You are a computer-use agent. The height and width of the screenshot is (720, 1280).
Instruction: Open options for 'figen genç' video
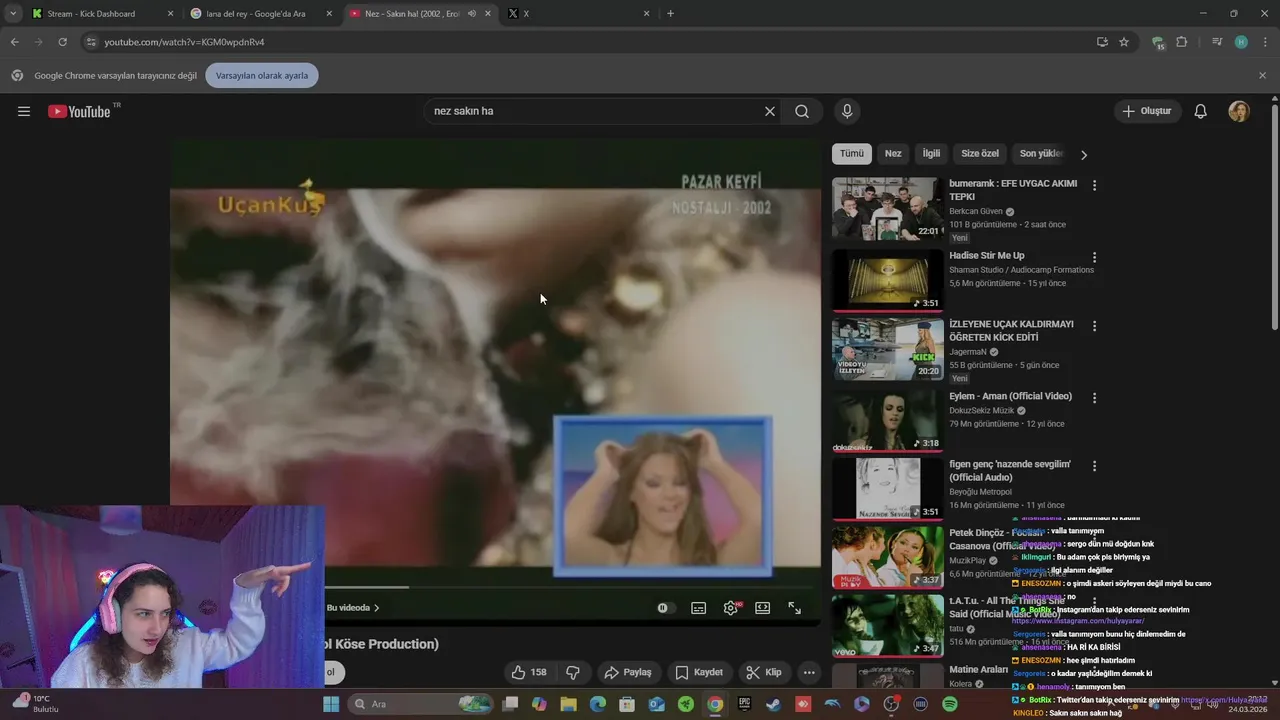point(1095,466)
